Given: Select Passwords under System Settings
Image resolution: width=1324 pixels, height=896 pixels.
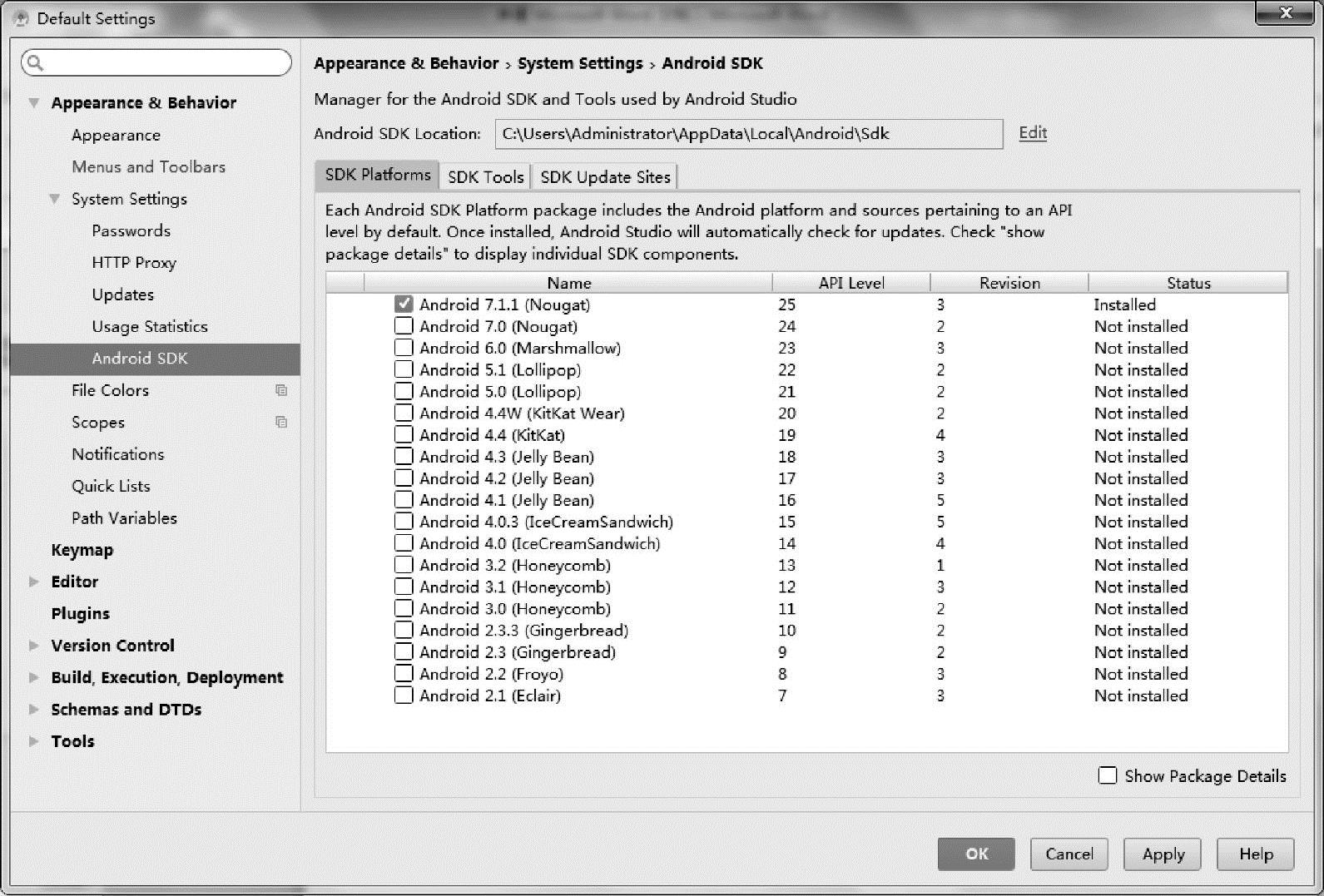Looking at the screenshot, I should tap(131, 230).
